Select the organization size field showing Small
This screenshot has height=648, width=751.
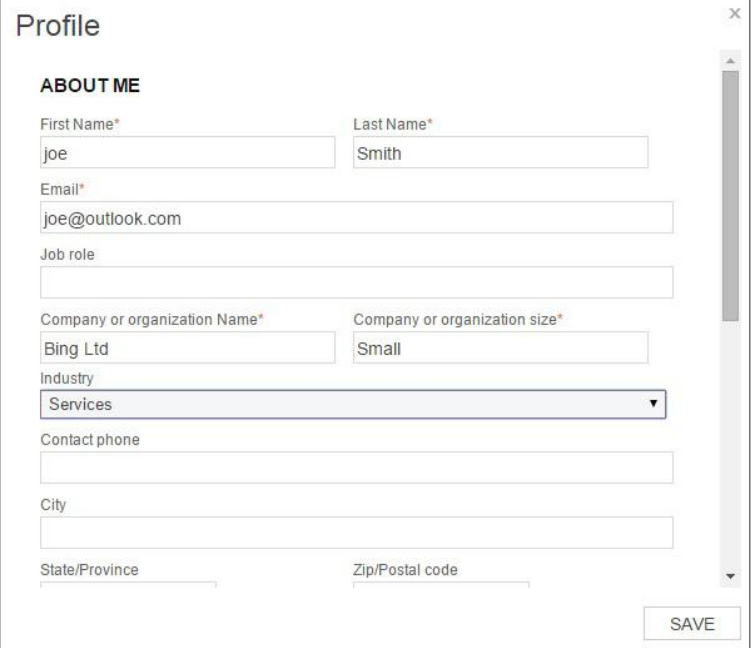(500, 347)
